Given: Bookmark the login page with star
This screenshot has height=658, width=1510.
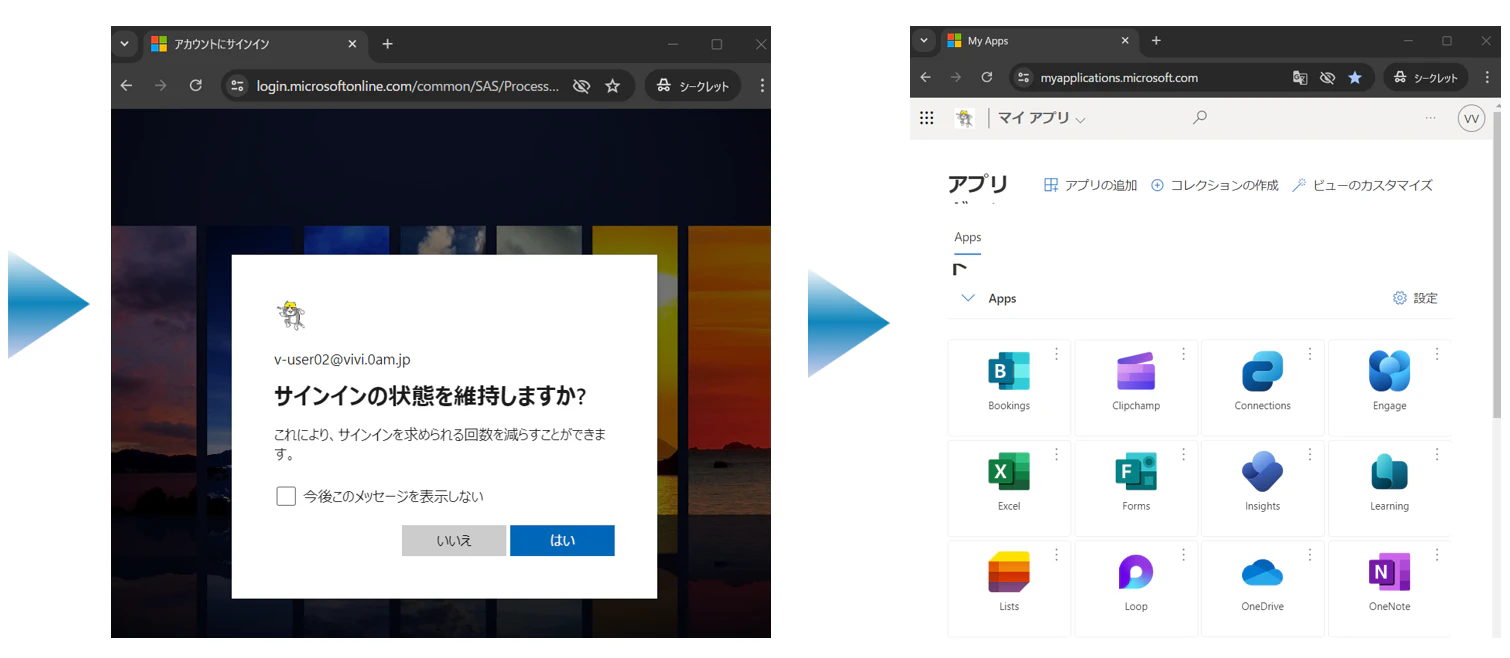Looking at the screenshot, I should 612,86.
